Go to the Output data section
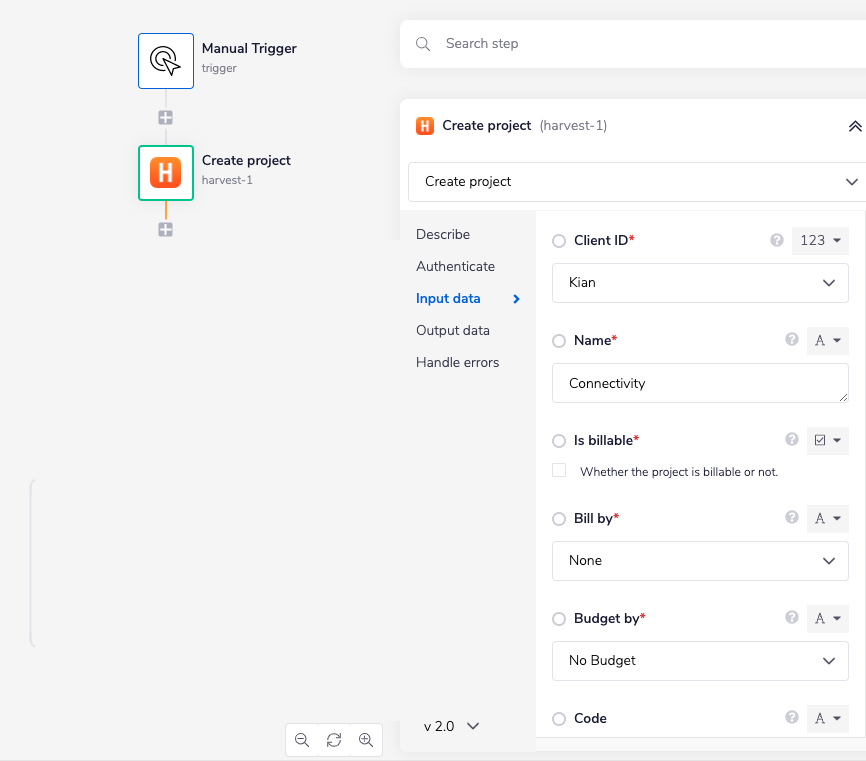Image resolution: width=866 pixels, height=761 pixels. (x=452, y=330)
